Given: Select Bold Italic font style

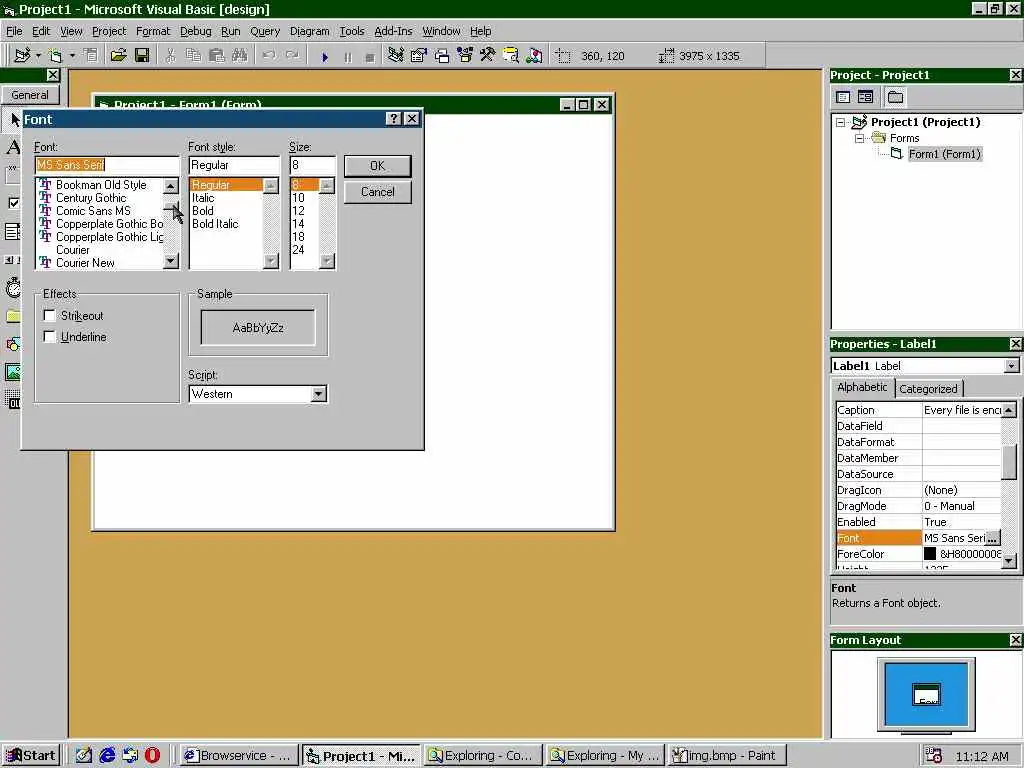Looking at the screenshot, I should click(215, 224).
